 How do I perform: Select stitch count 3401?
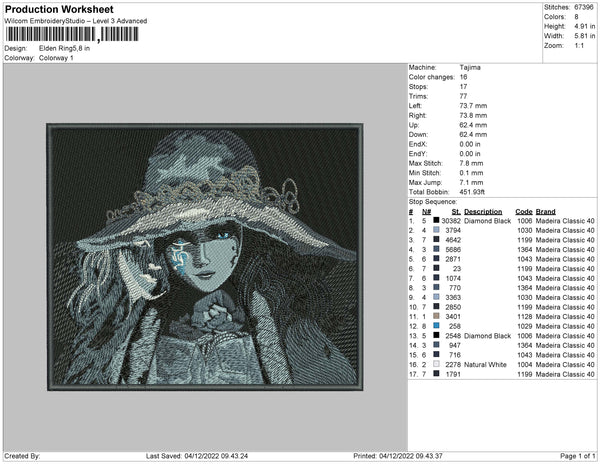tap(453, 316)
